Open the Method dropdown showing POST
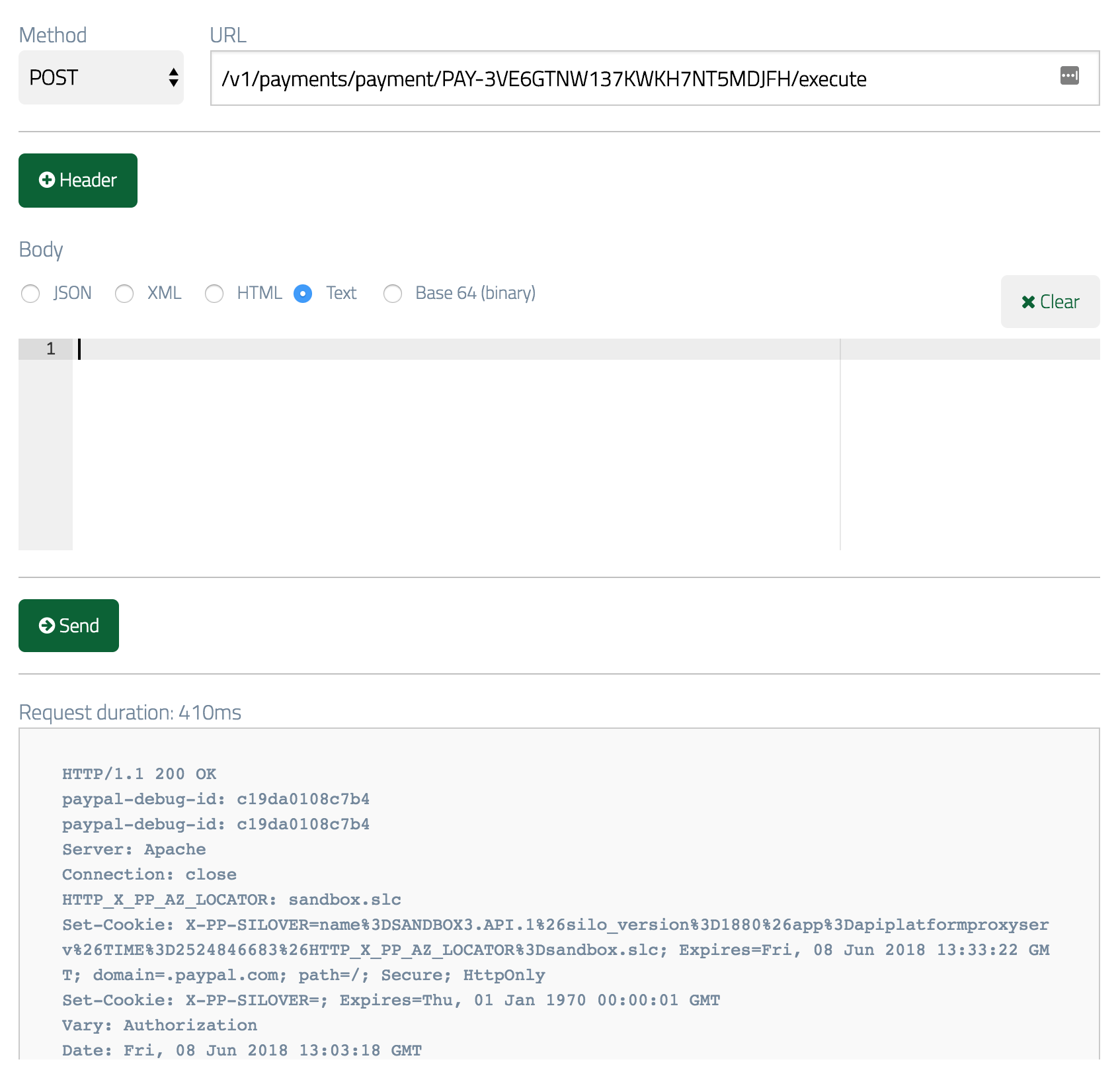 101,77
